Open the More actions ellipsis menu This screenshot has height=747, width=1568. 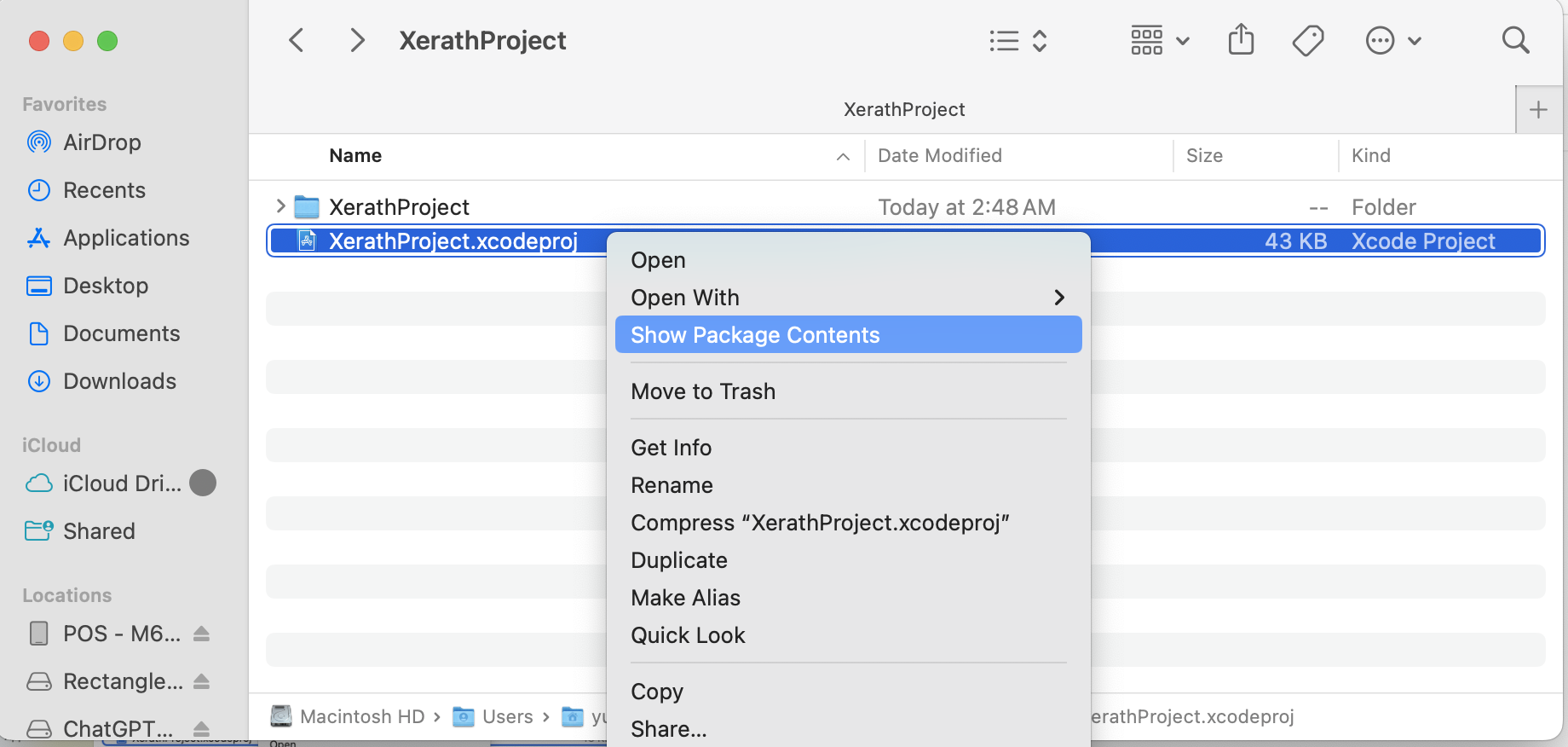[1393, 40]
